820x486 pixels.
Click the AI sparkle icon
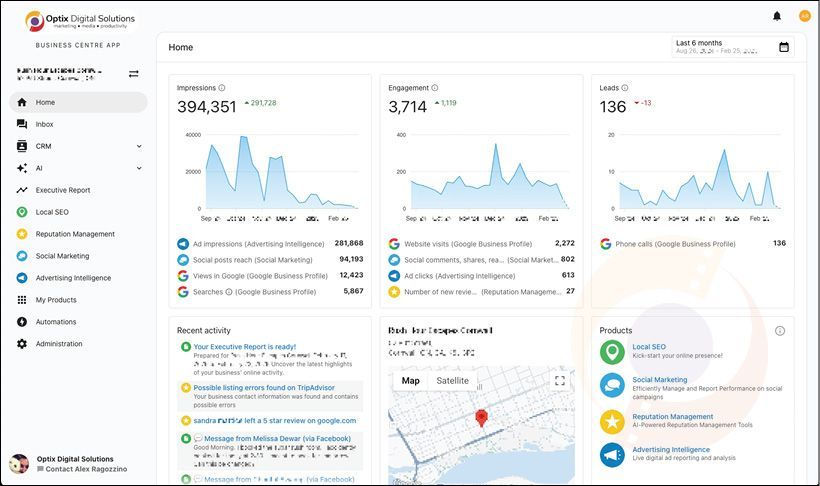(x=22, y=168)
